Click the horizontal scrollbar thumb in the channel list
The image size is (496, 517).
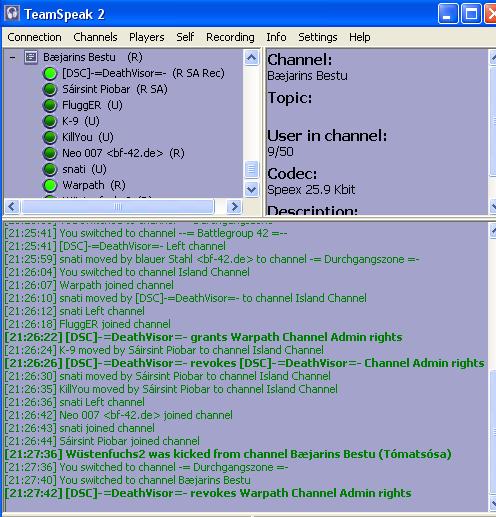pos(118,207)
